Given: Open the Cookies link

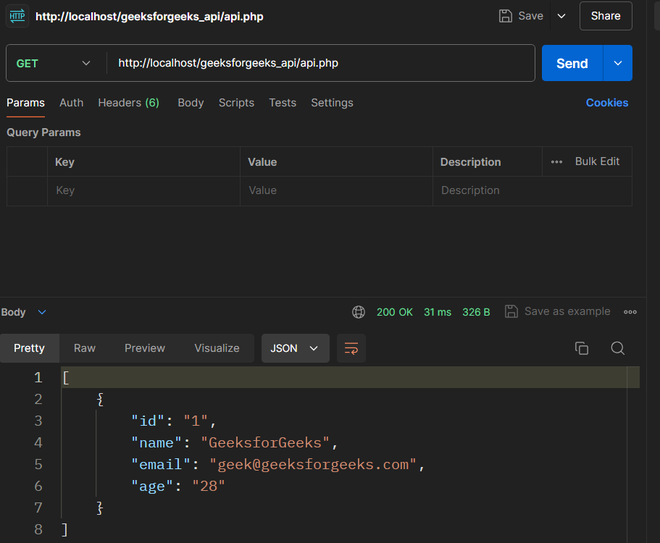Looking at the screenshot, I should tap(607, 103).
